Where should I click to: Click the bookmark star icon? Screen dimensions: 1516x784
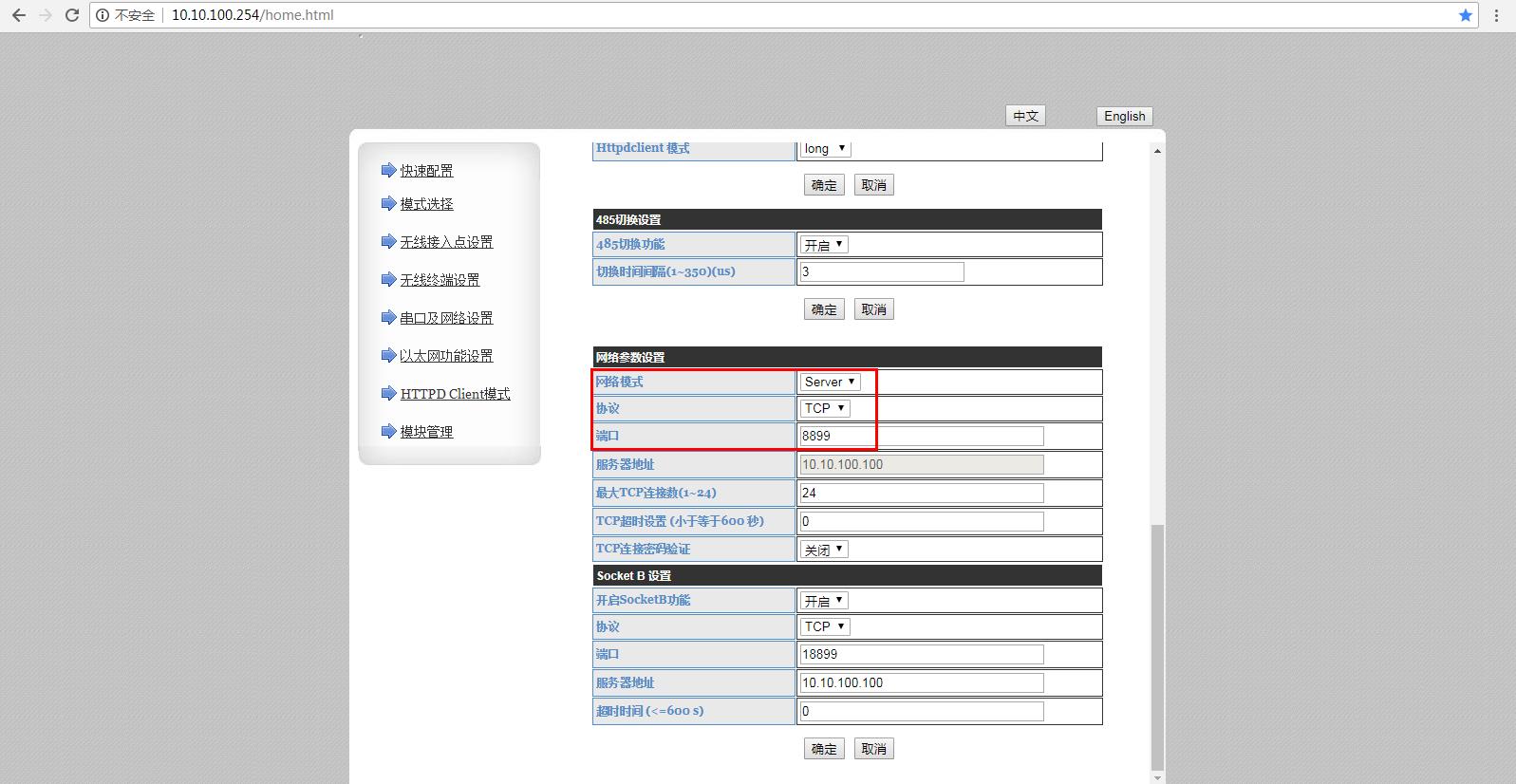click(1465, 15)
